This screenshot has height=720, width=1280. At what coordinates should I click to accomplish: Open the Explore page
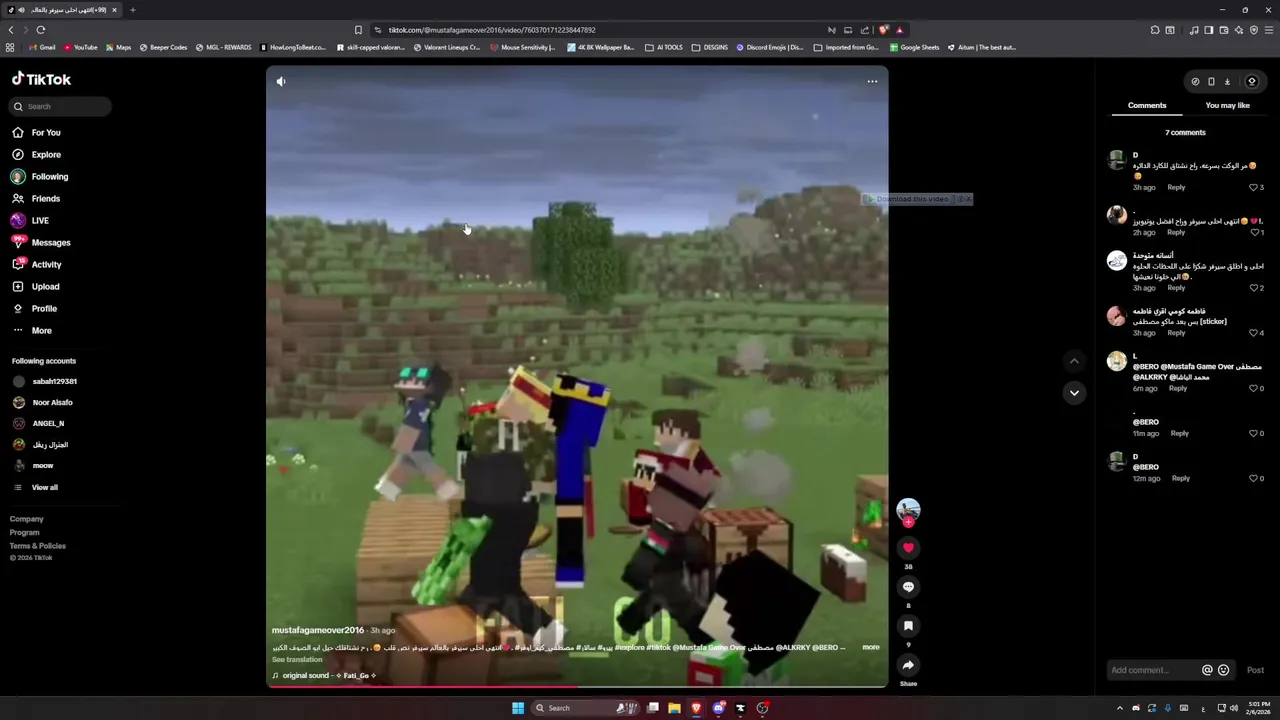[x=46, y=155]
